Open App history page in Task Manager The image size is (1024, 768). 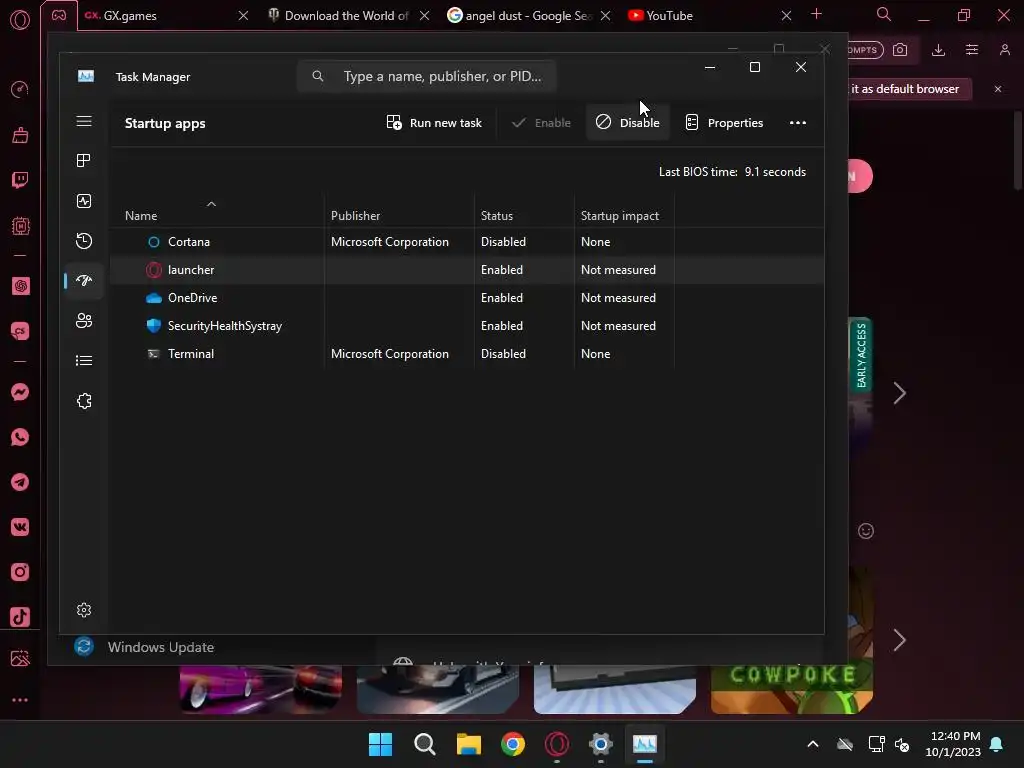[84, 241]
